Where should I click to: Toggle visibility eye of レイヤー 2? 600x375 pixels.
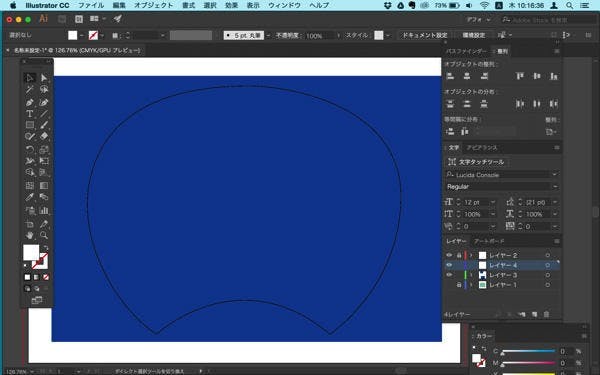(449, 255)
